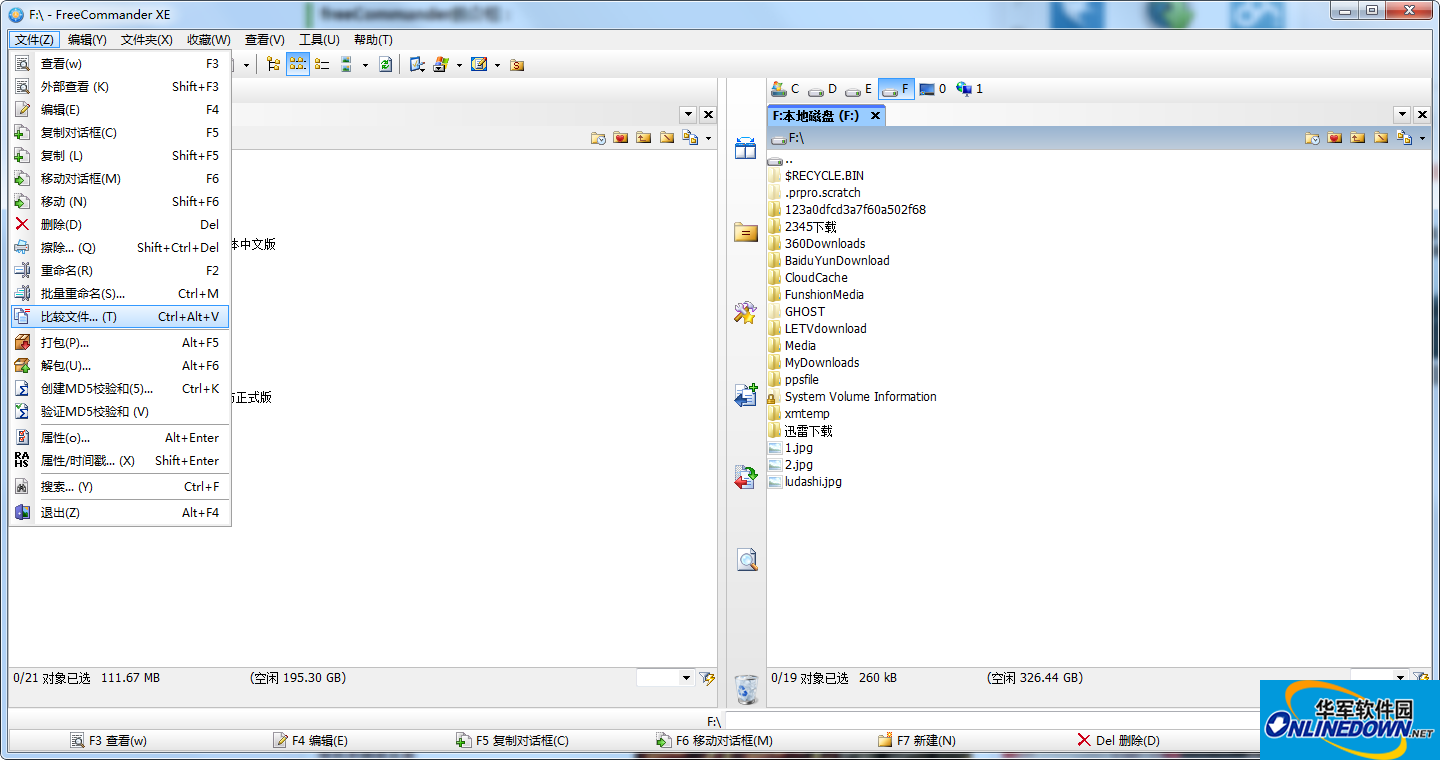The image size is (1440, 760).
Task: Click the copy icon with green plus in middle bar
Action: [x=746, y=395]
